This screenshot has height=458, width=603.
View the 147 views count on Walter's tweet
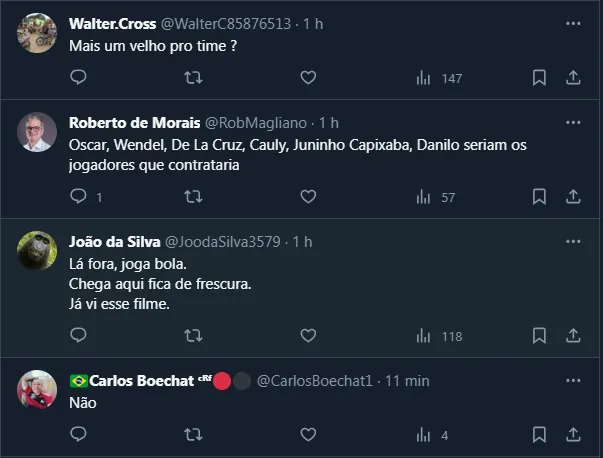438,78
